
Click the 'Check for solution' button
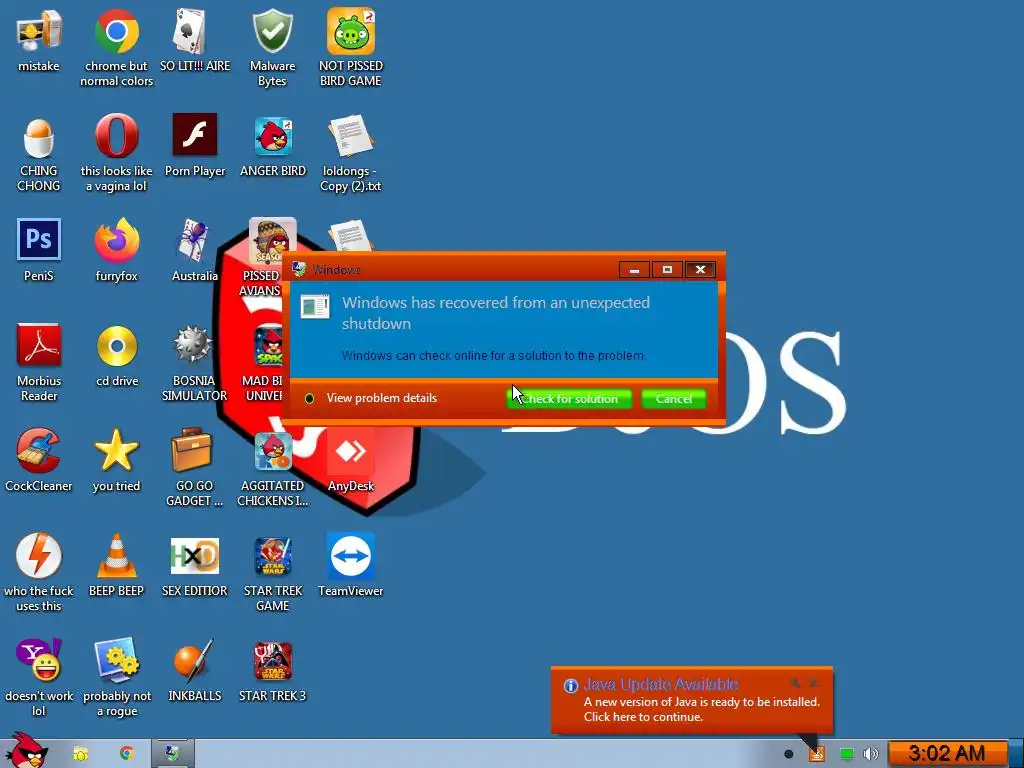coord(569,398)
